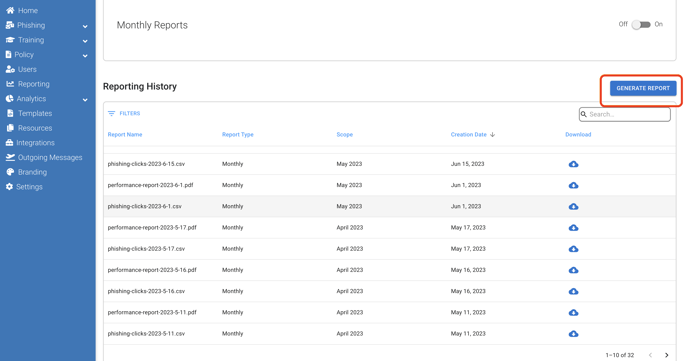Download performance-report-2023-5-16.pdf via cloud icon
Screen dimensions: 688x361
[x=573, y=270]
